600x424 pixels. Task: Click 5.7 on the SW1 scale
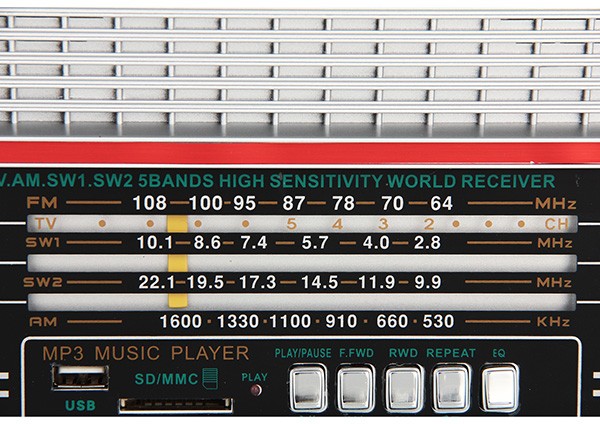[315, 243]
